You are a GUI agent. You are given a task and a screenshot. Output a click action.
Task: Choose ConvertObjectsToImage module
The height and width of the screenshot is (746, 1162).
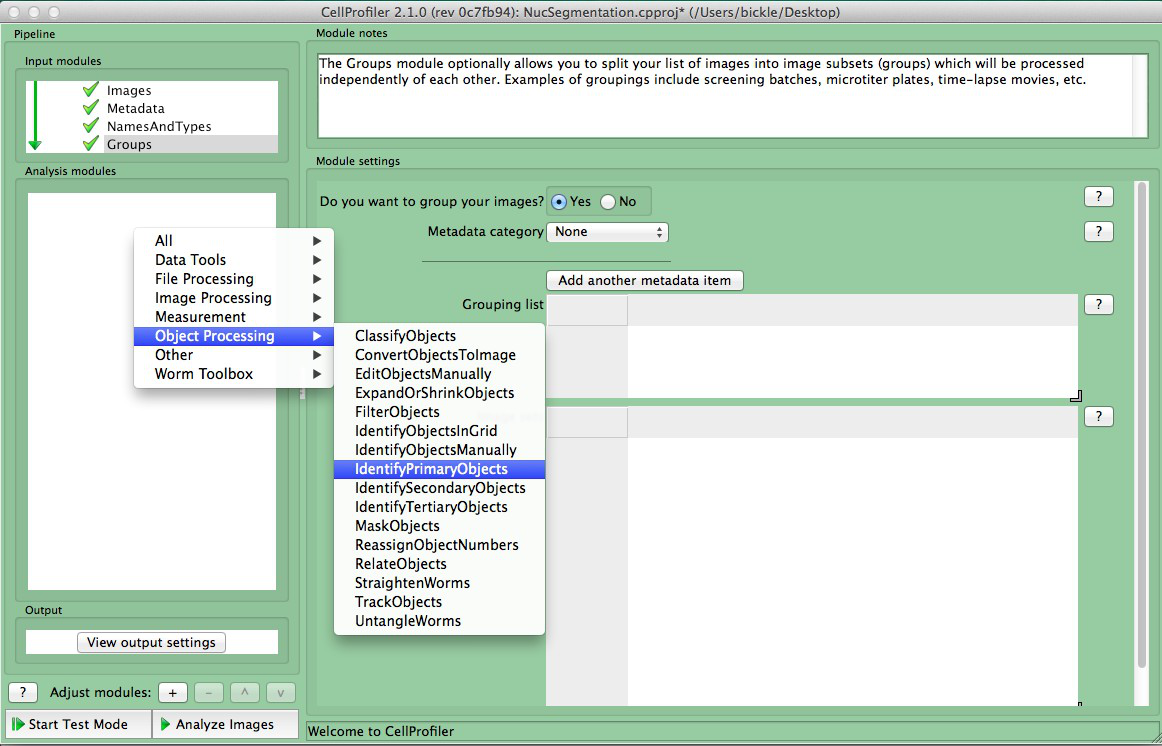pos(439,355)
